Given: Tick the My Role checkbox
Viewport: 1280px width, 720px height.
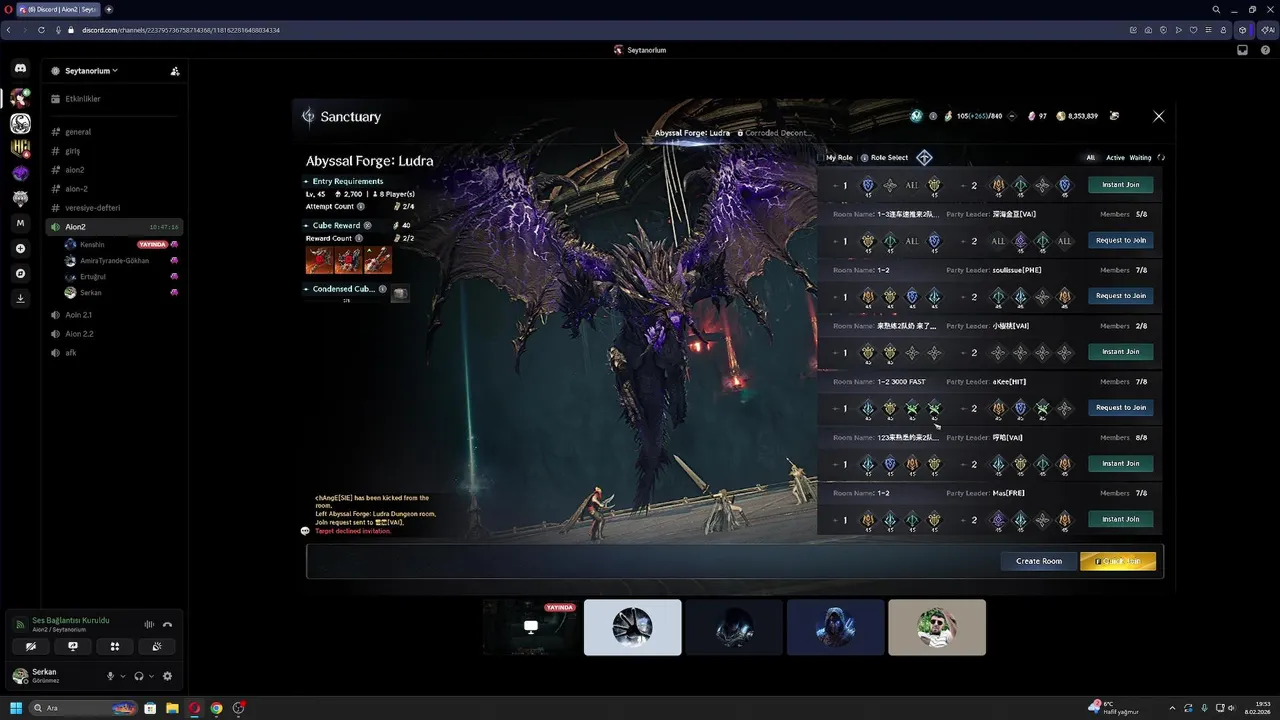Looking at the screenshot, I should point(822,158).
